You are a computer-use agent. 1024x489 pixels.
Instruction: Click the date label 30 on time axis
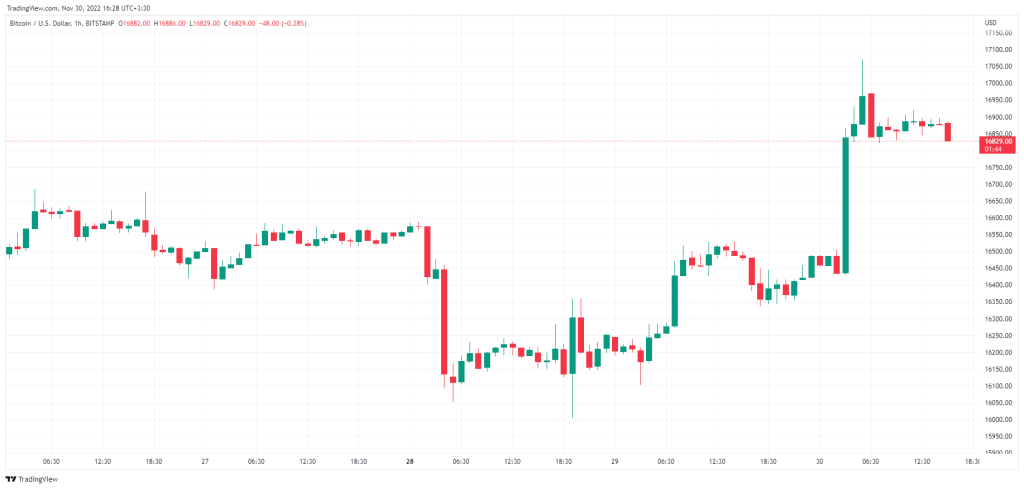pyautogui.click(x=819, y=461)
